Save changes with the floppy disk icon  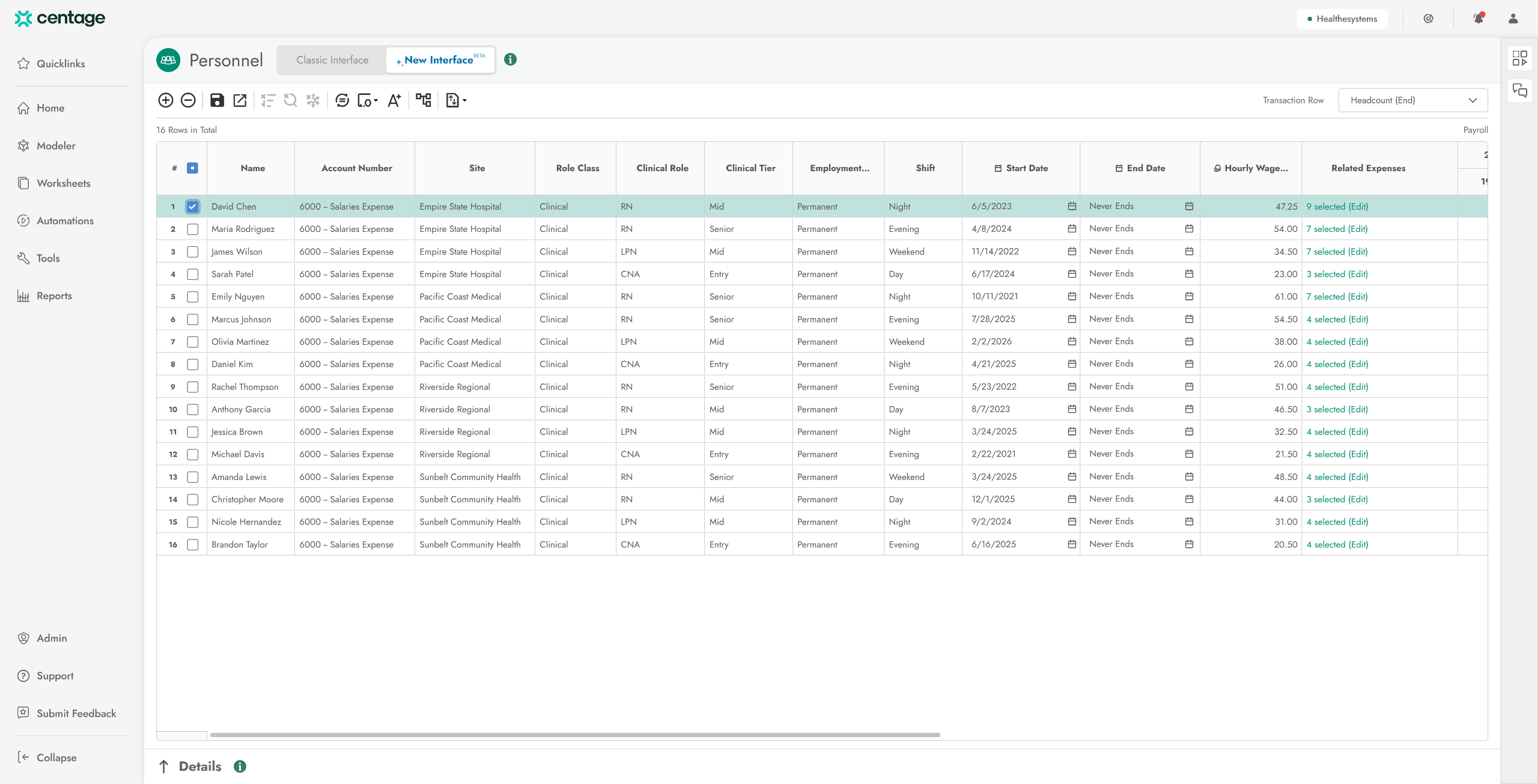(217, 100)
